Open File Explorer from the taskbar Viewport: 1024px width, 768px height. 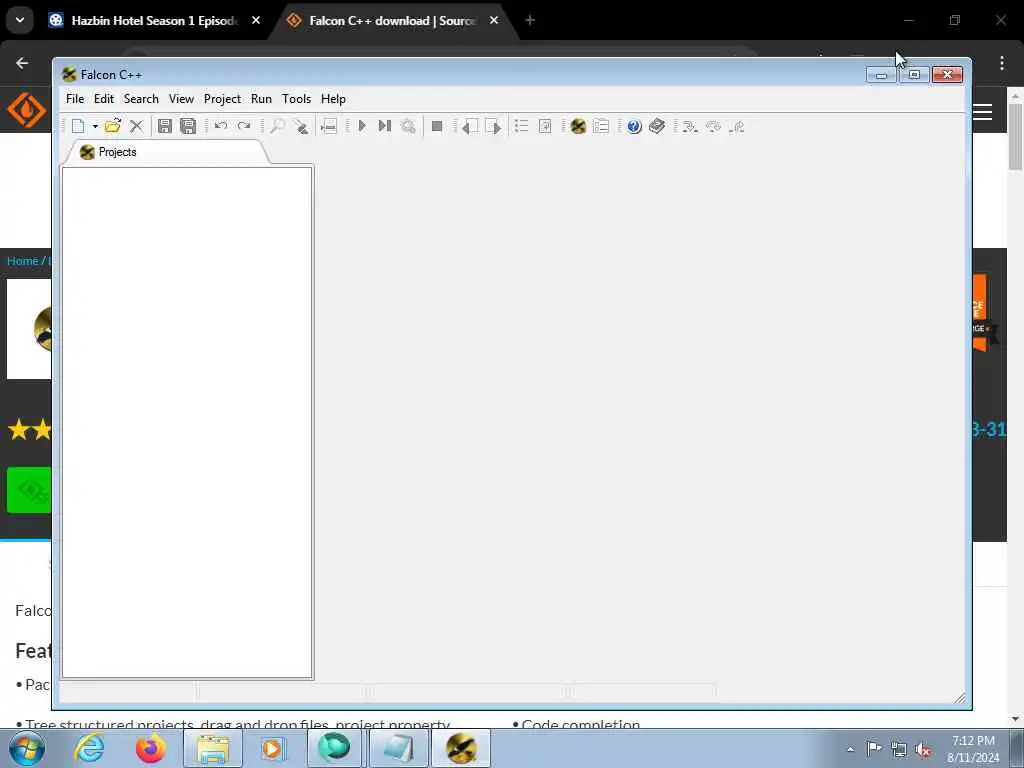[x=213, y=748]
